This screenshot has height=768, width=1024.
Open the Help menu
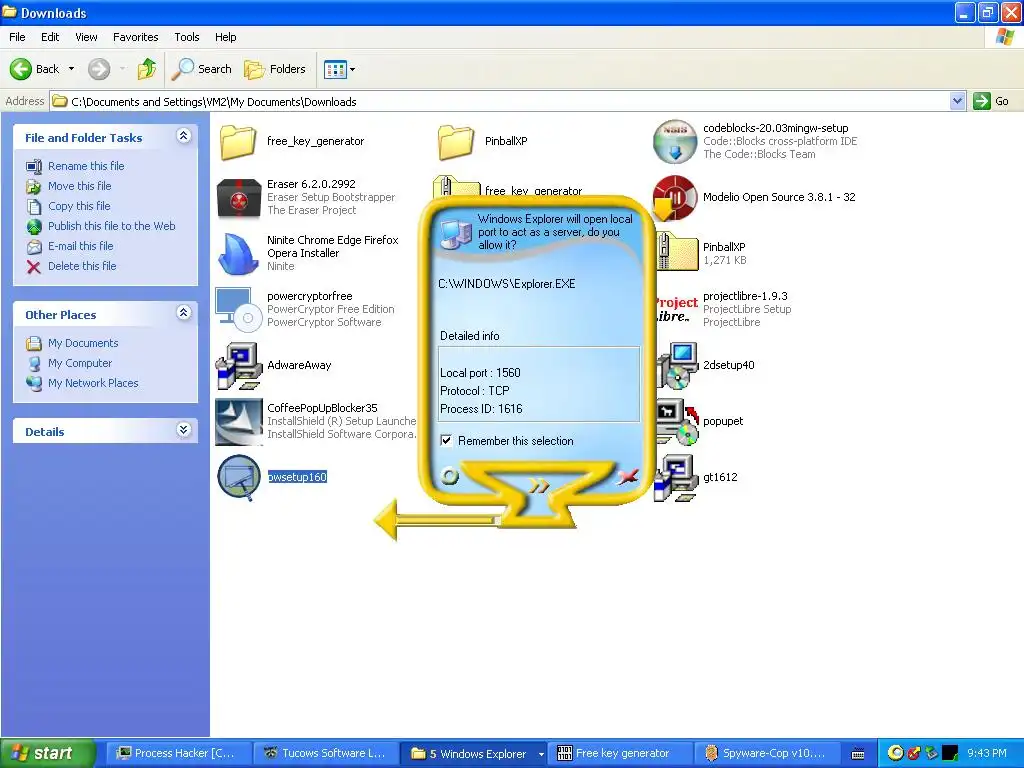(x=225, y=37)
